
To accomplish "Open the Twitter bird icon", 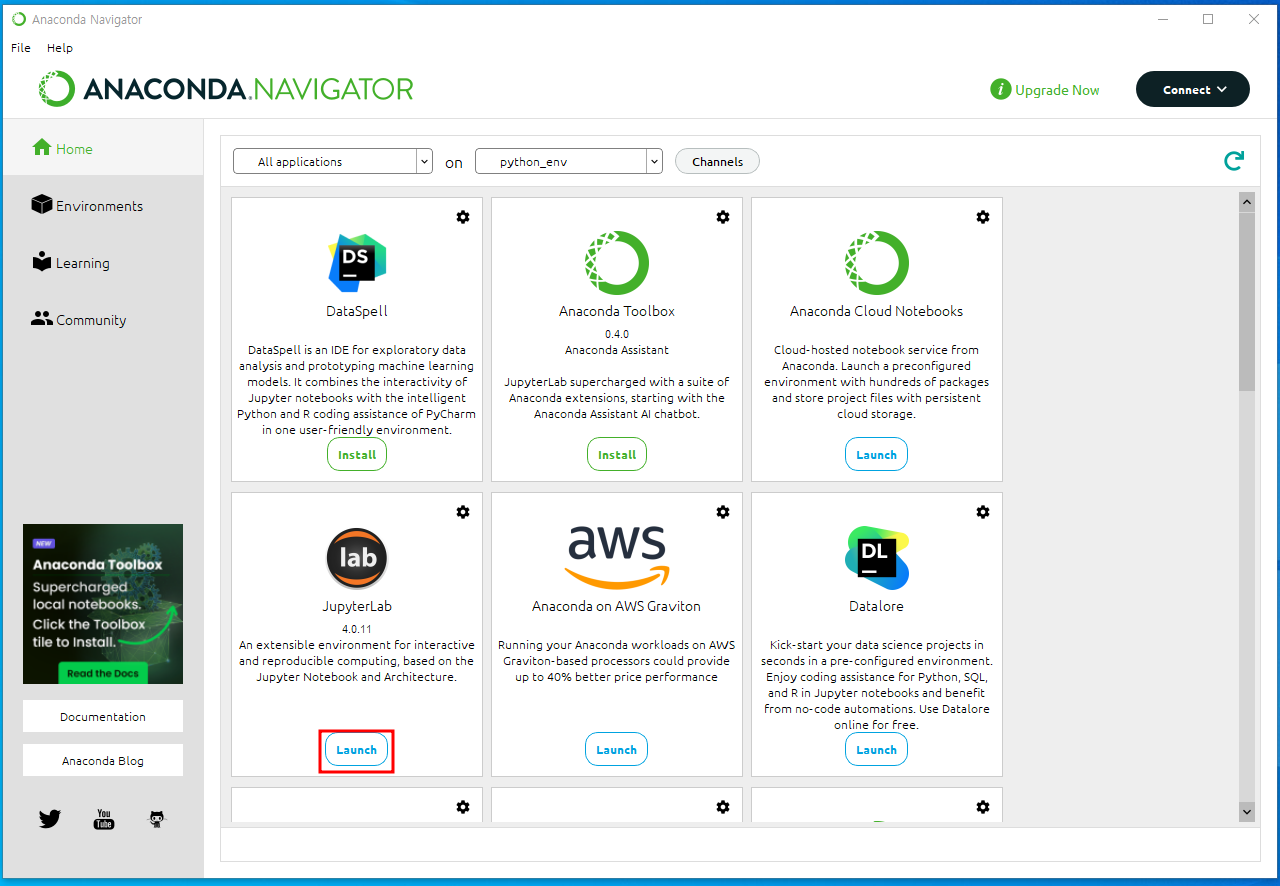I will (x=50, y=819).
